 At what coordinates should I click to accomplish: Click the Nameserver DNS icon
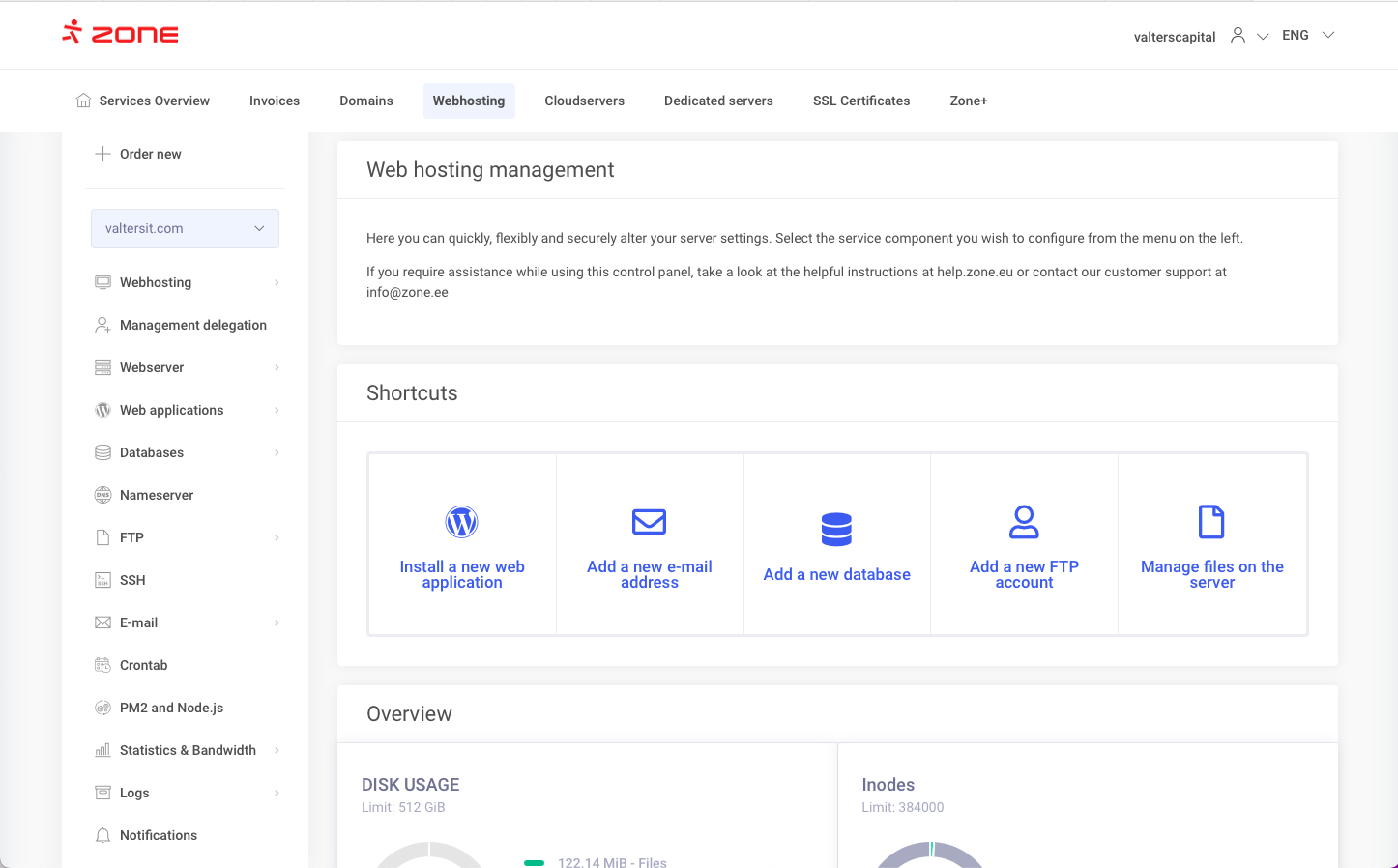tap(102, 495)
